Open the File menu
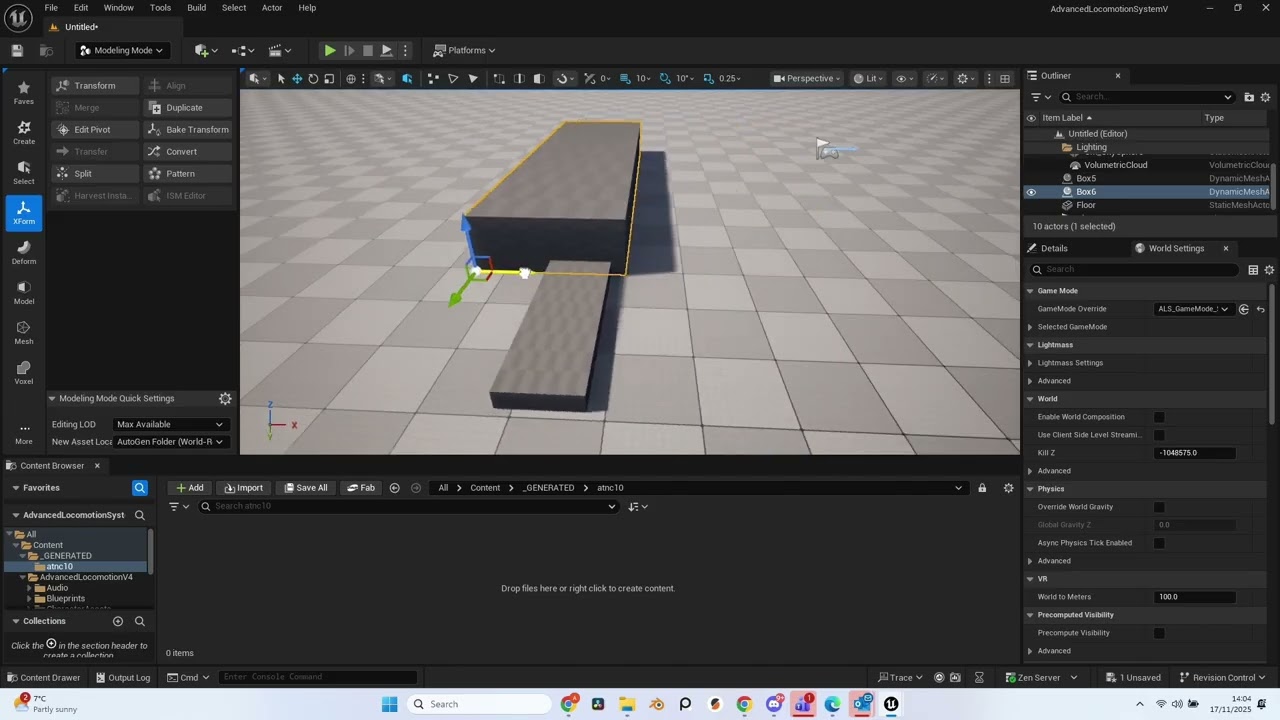The image size is (1280, 720). (51, 8)
